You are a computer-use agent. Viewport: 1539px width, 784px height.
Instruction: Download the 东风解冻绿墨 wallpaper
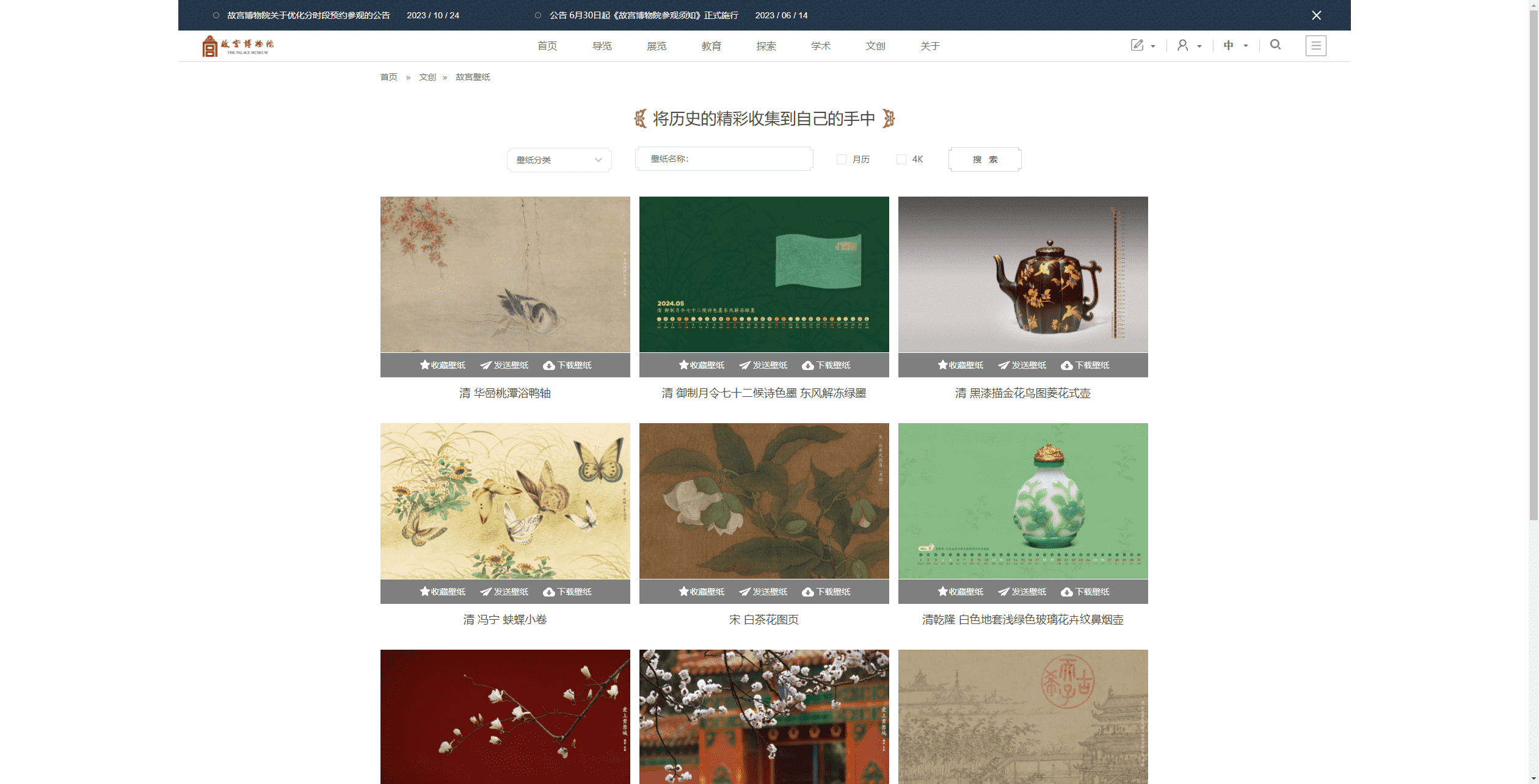click(826, 365)
